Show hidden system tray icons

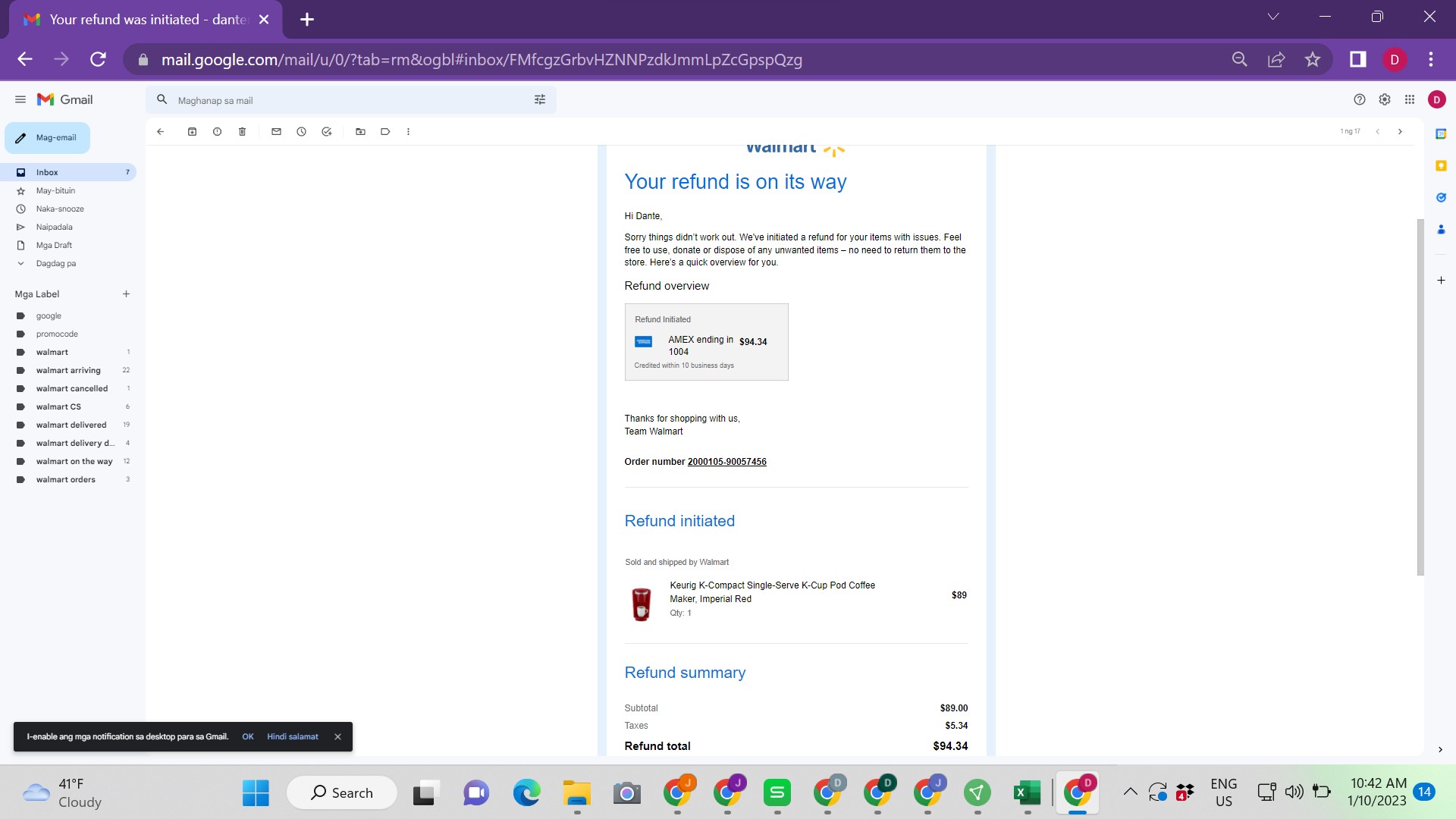click(x=1130, y=792)
